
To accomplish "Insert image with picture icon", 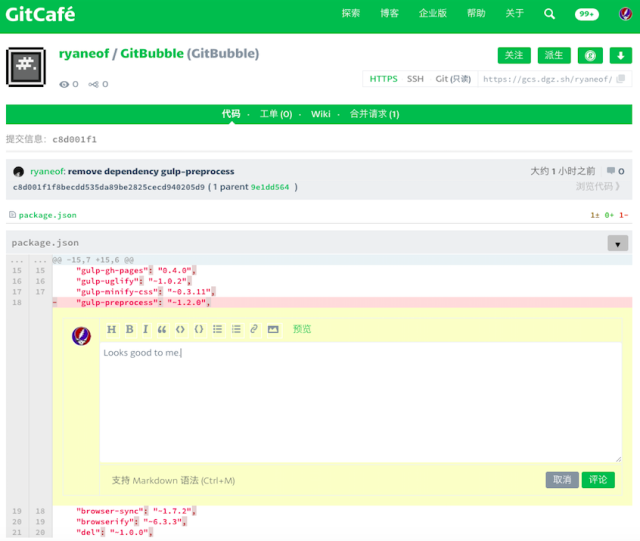I will tap(273, 329).
